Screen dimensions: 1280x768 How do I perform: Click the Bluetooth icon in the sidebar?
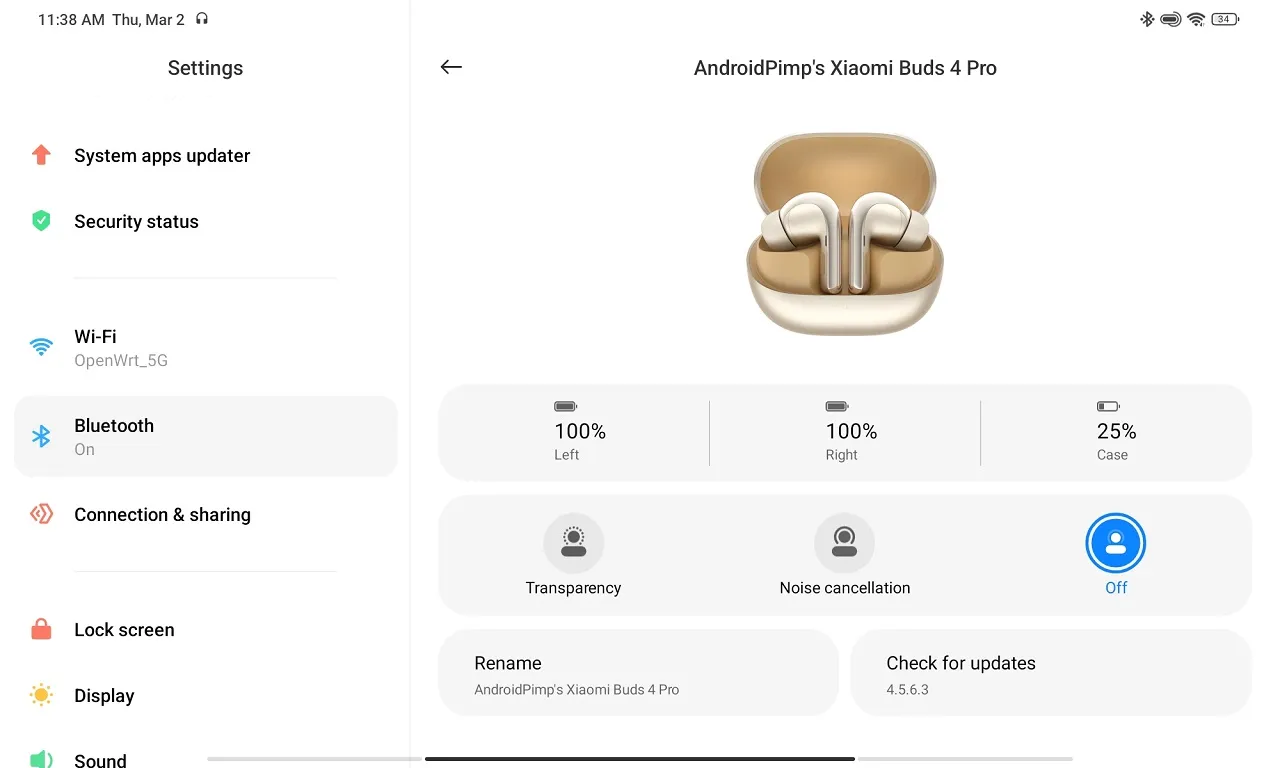coord(41,436)
